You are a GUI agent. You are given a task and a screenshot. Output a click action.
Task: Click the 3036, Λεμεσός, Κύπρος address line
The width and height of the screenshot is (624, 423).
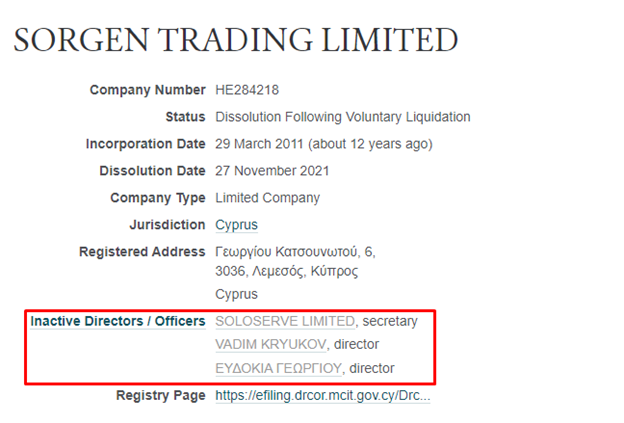[x=287, y=271]
